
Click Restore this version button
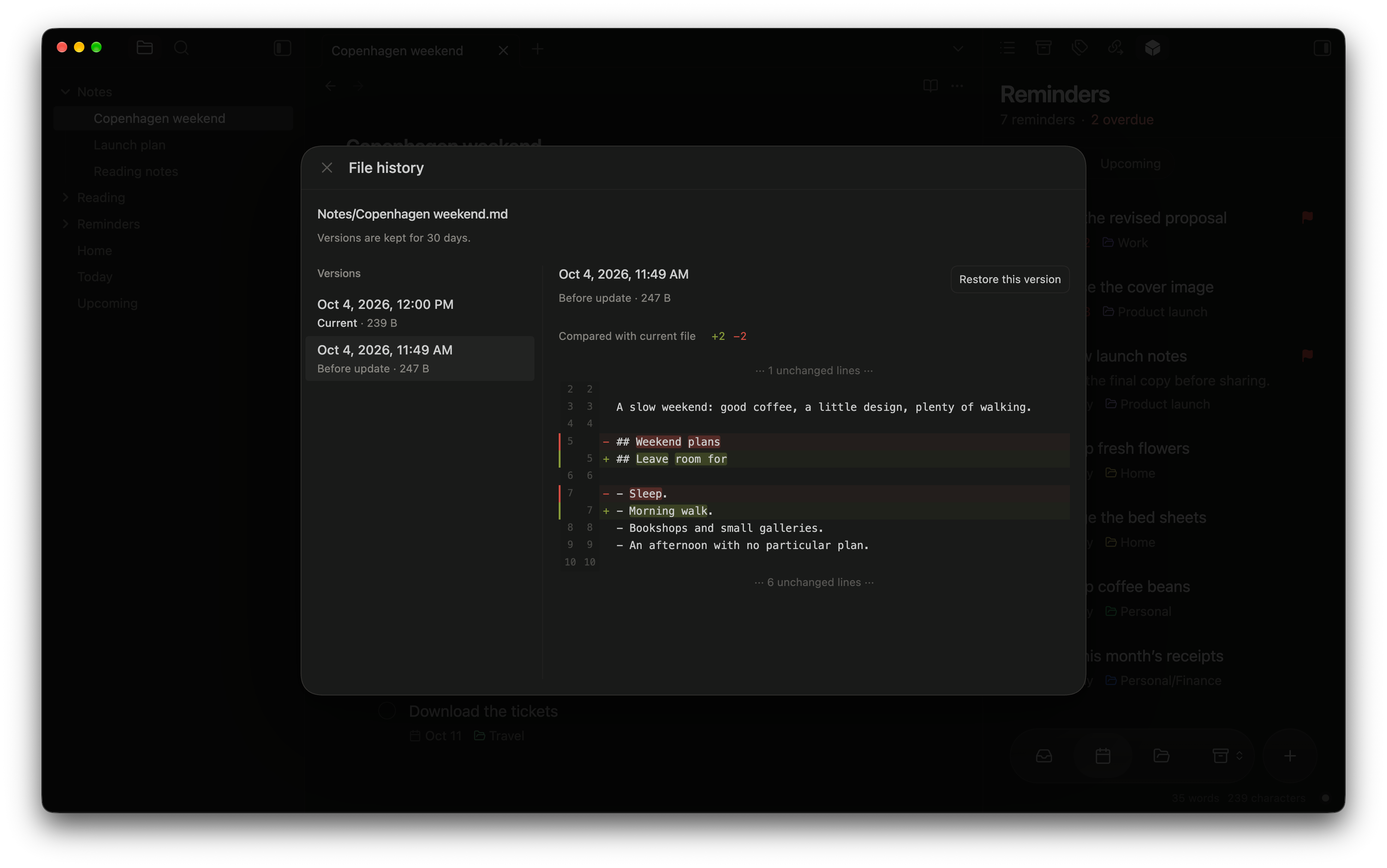1009,279
